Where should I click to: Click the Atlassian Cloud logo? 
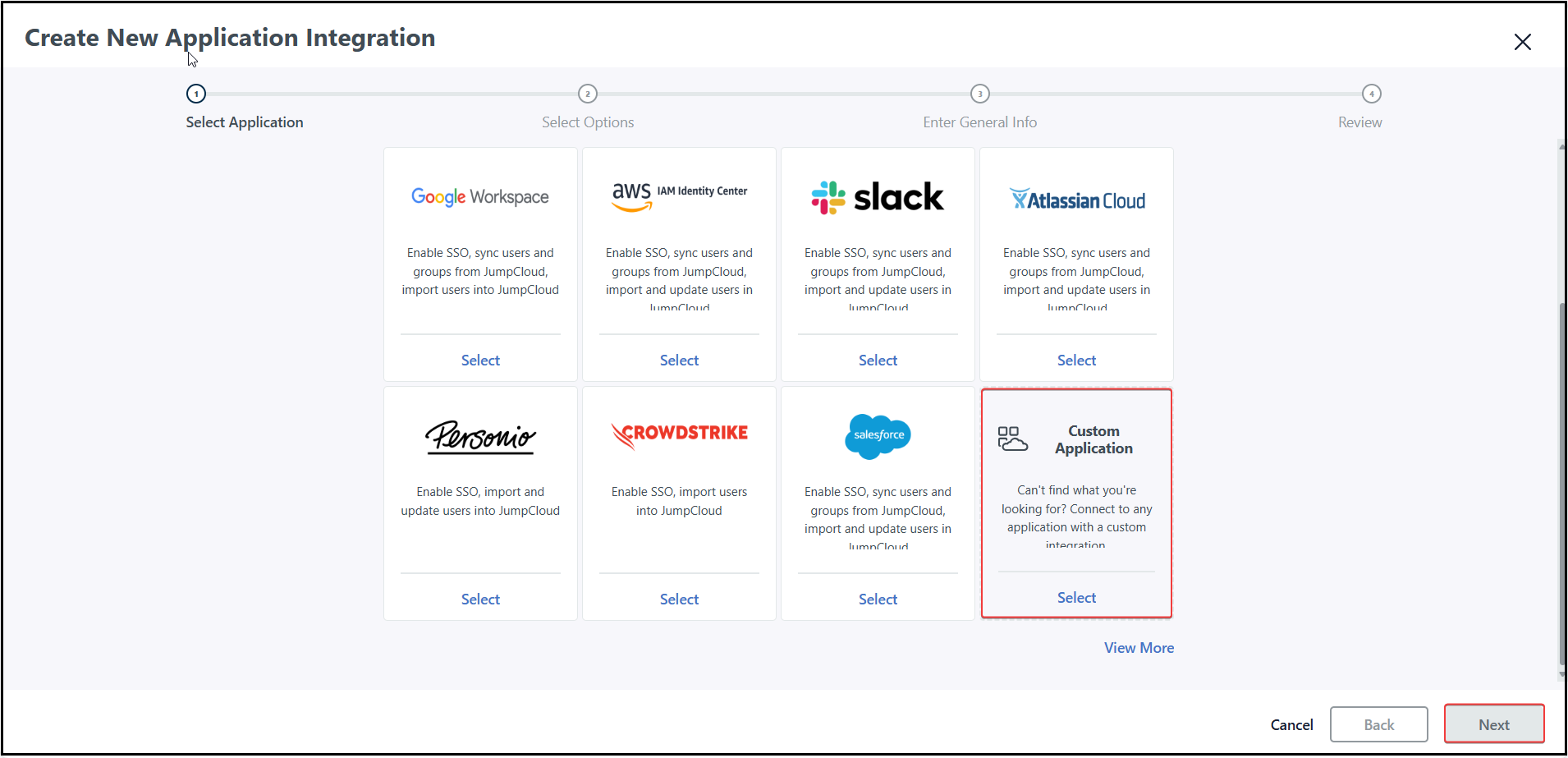(x=1076, y=200)
